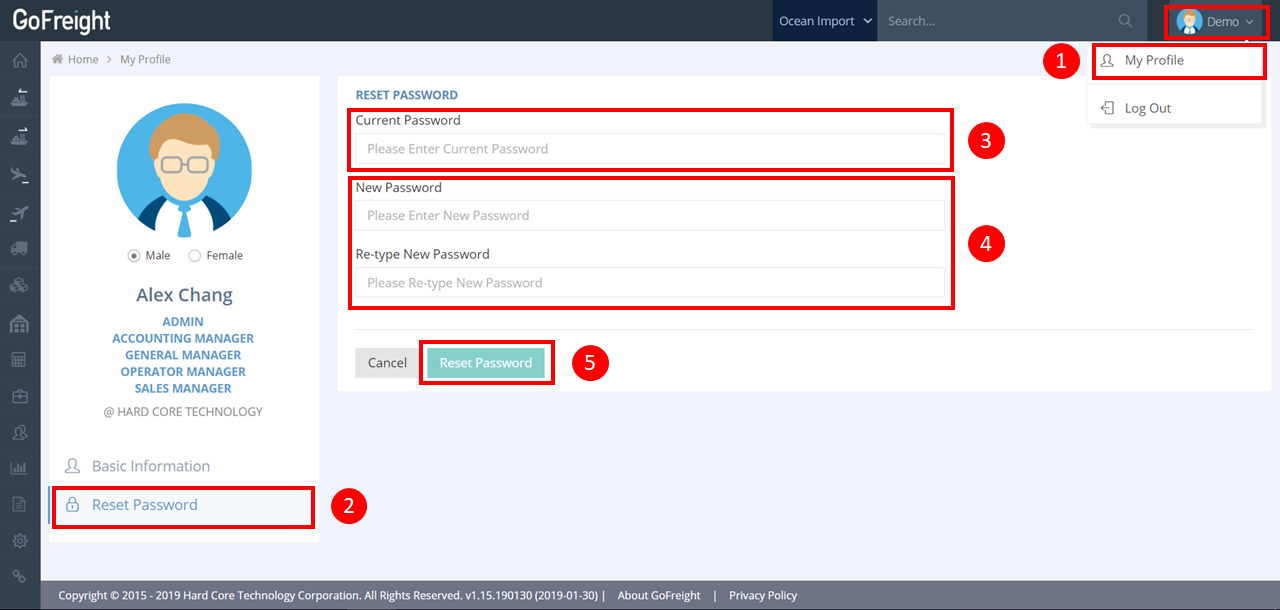Click the Cancel button
The height and width of the screenshot is (610, 1280).
387,363
